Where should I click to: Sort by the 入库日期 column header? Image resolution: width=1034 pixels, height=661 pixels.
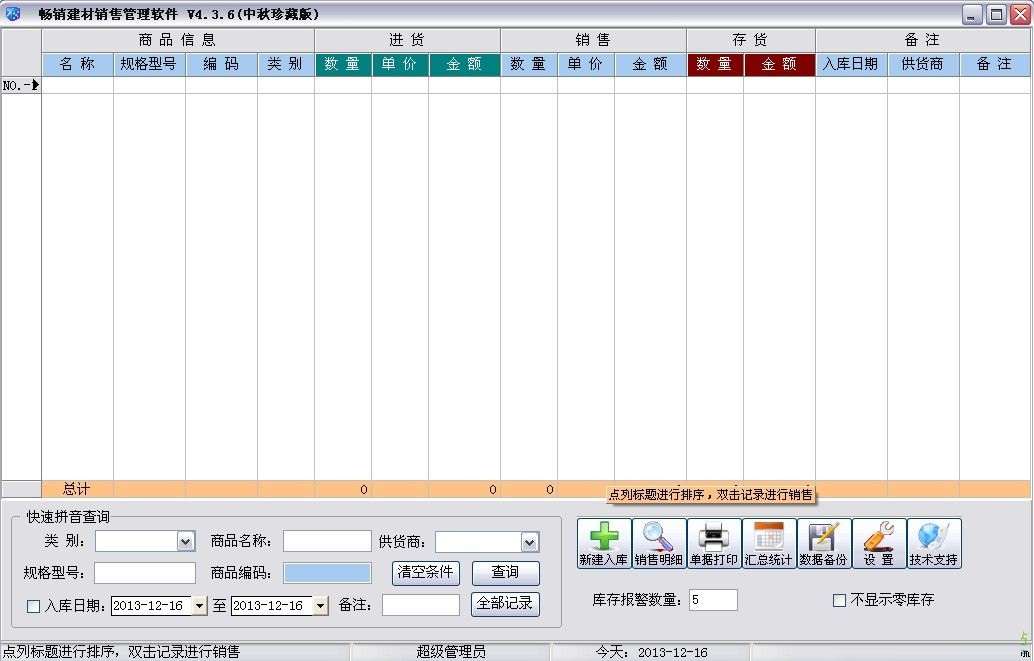pos(851,64)
